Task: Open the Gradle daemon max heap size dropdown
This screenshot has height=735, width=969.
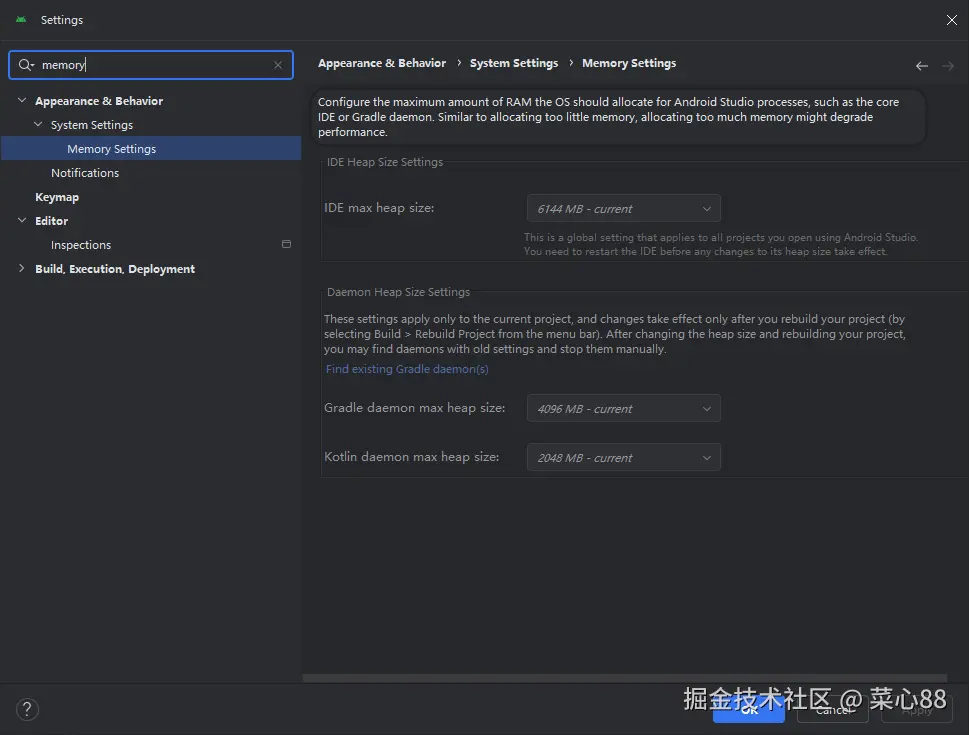Action: 624,408
